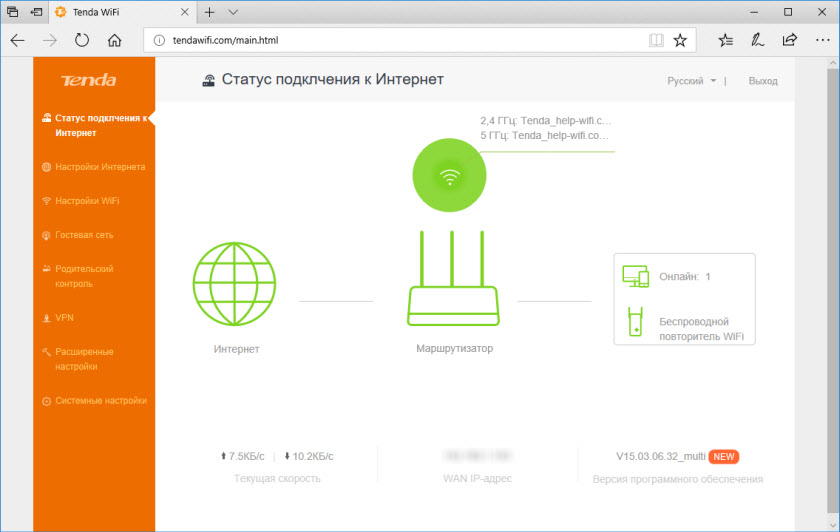Open the browser three-dots menu

coord(820,40)
